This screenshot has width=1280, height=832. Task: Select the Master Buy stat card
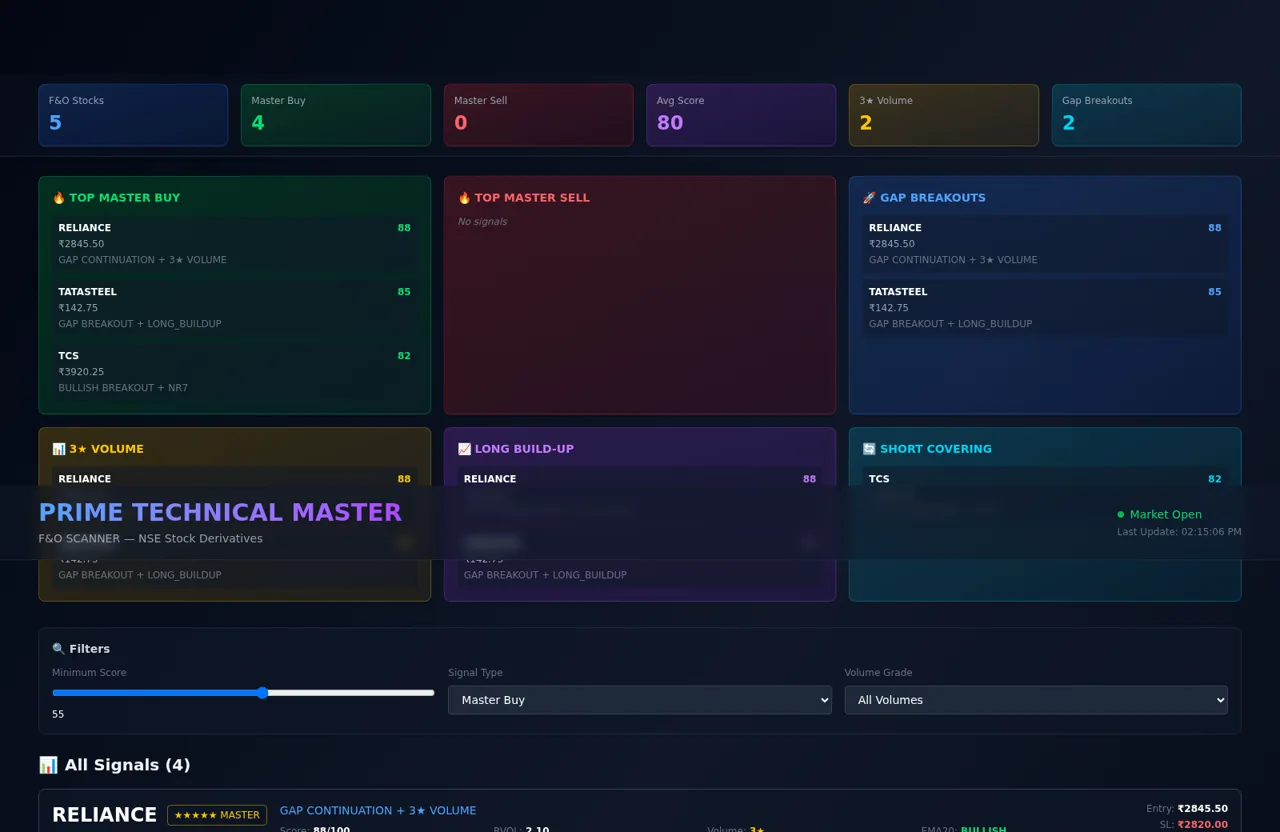pyautogui.click(x=336, y=115)
